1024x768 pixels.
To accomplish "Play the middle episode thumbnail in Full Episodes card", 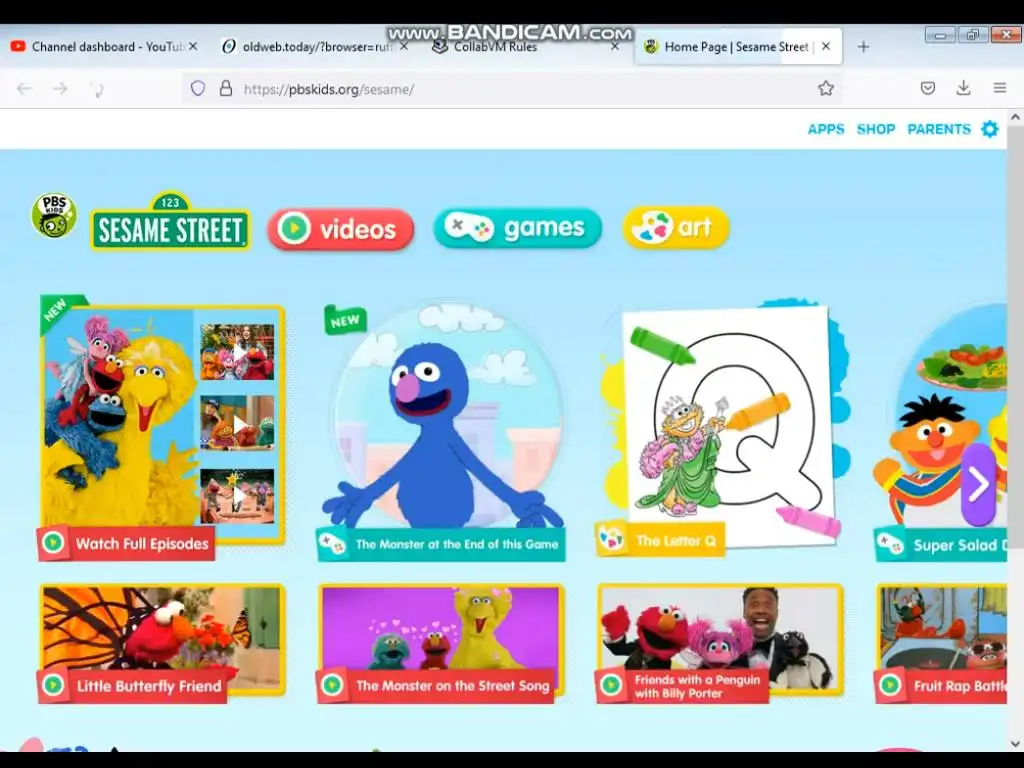I will [x=237, y=423].
